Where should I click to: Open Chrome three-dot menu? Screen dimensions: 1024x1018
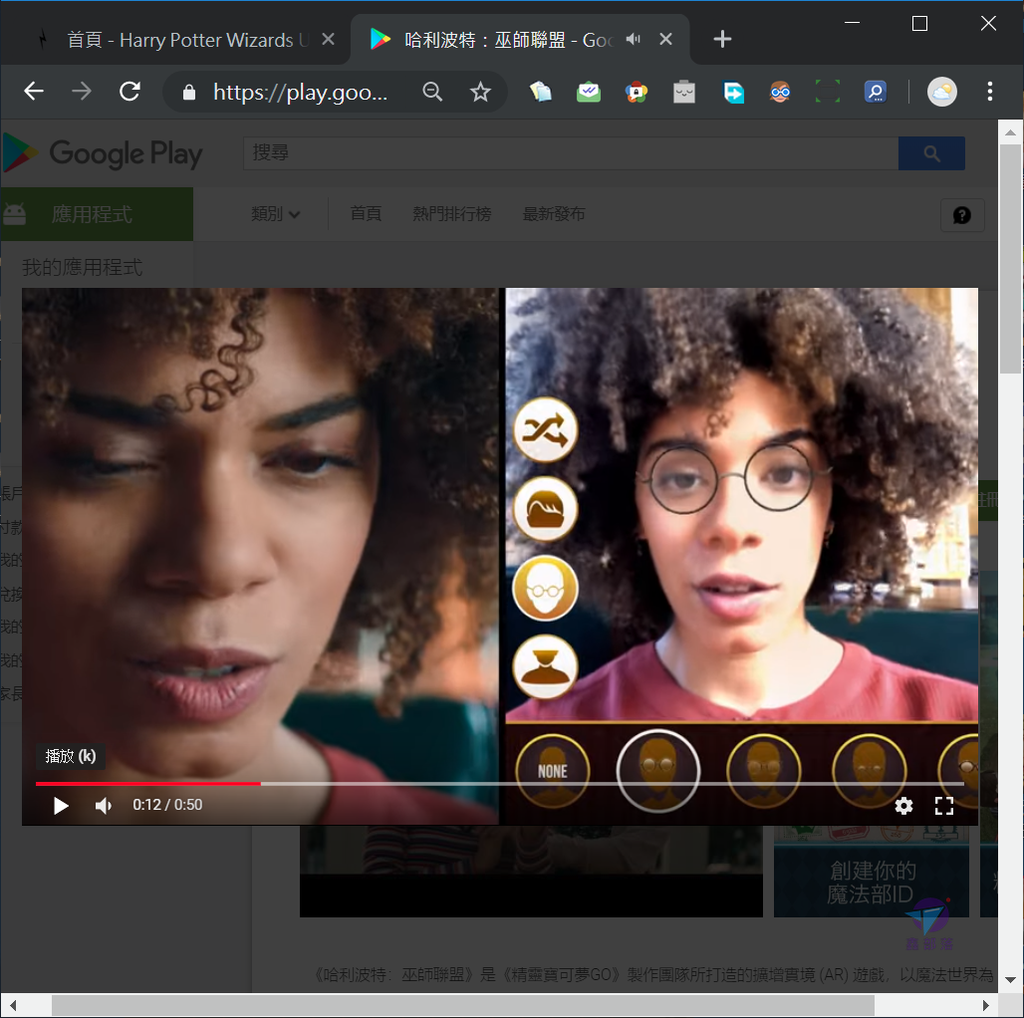[990, 91]
